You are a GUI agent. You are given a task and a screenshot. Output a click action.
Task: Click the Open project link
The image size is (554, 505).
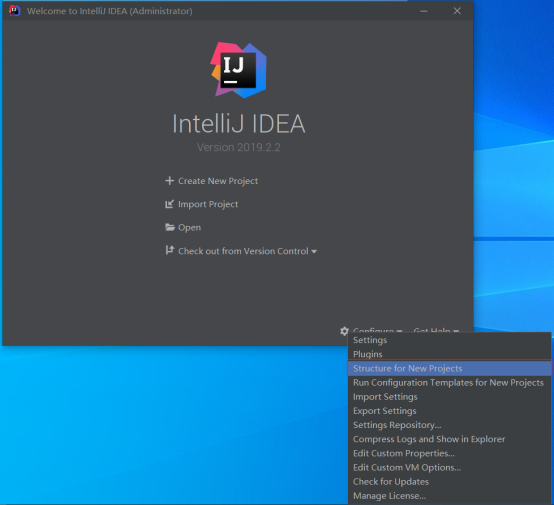tap(189, 228)
